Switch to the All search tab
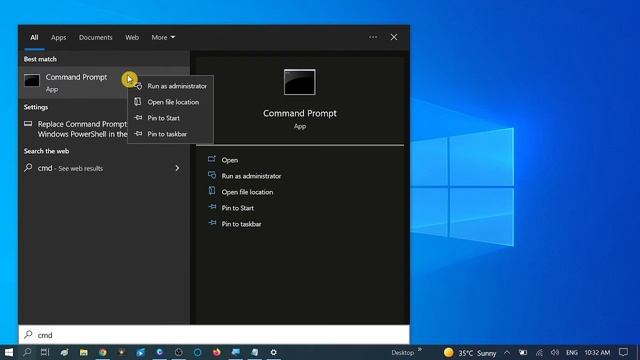Viewport: 640px width, 360px height. [34, 37]
